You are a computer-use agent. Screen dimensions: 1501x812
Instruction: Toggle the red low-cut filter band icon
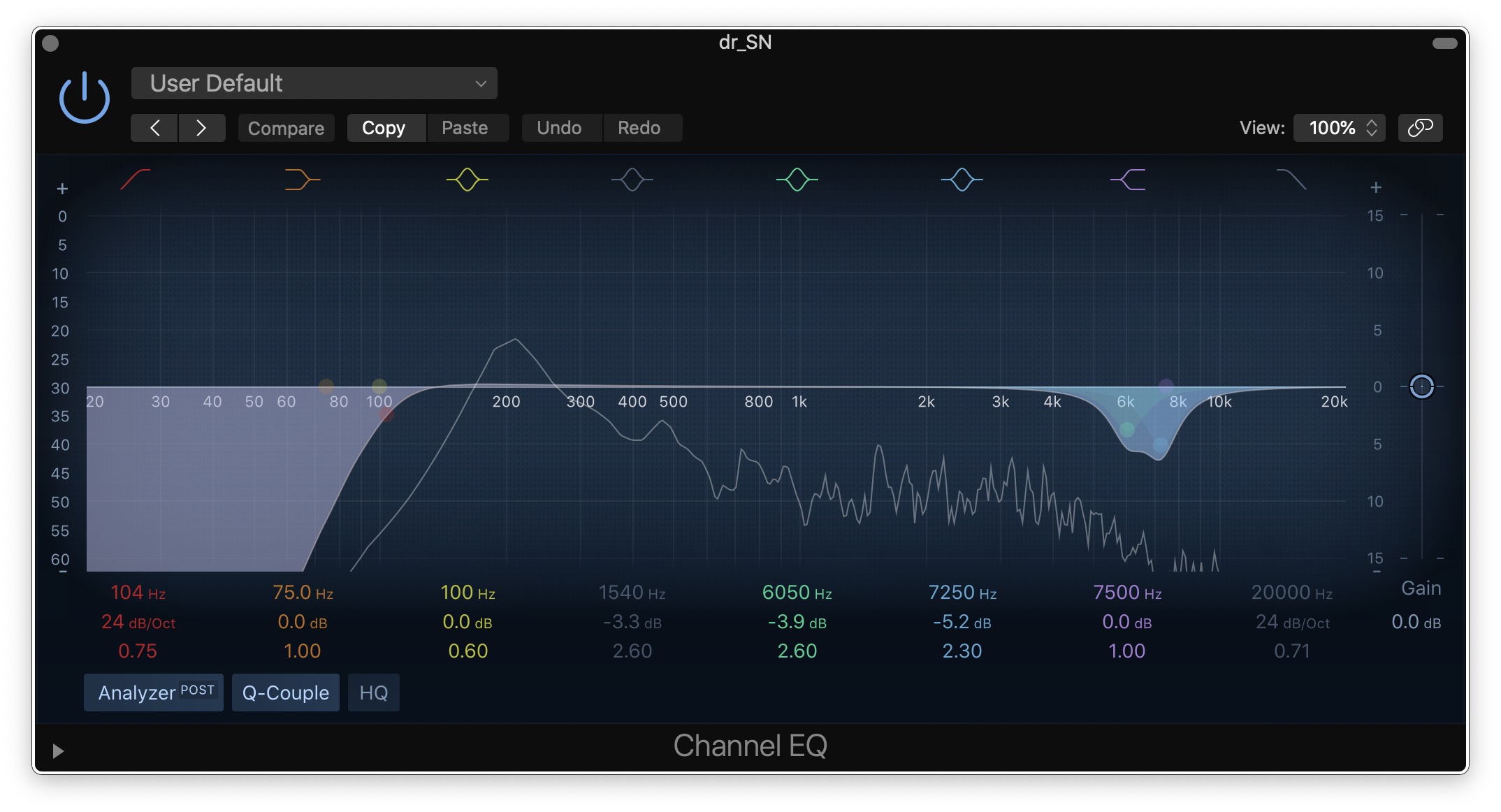tap(136, 180)
